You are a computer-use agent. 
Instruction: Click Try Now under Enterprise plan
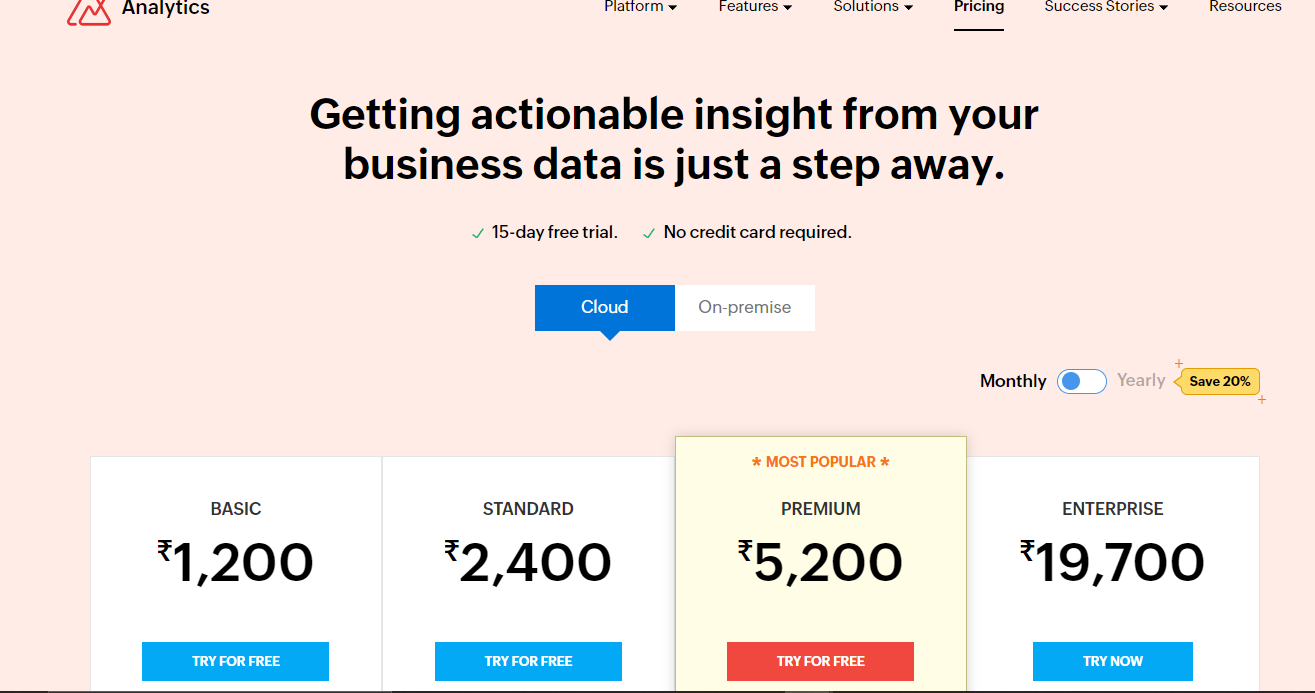pos(1112,661)
